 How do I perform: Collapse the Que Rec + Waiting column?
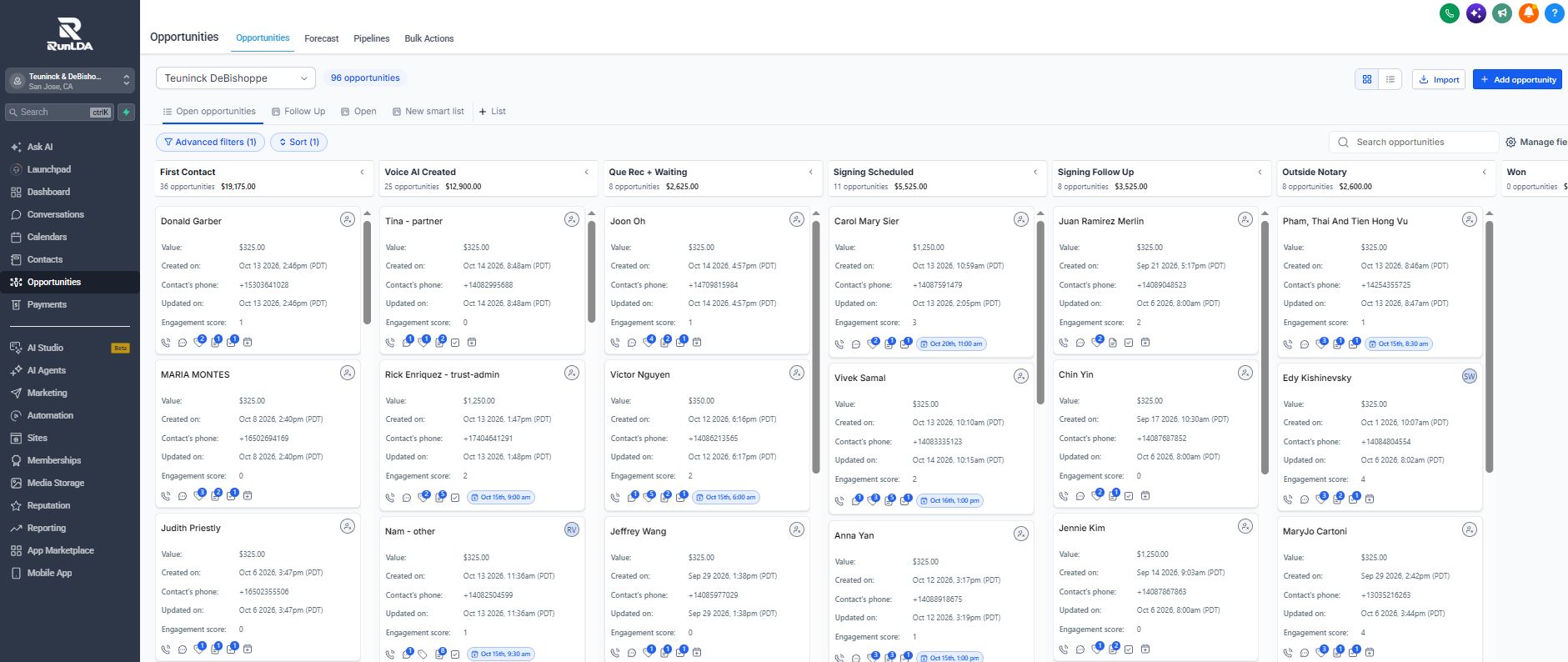pos(810,172)
